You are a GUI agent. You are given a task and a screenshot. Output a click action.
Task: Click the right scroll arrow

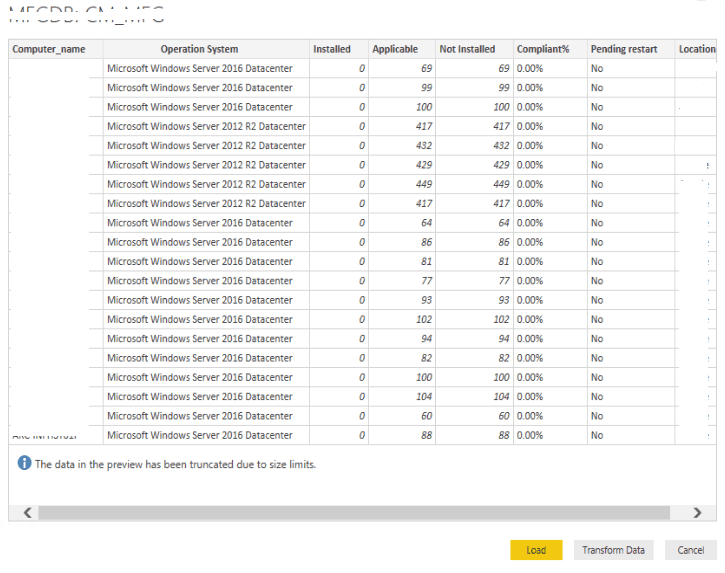pyautogui.click(x=697, y=512)
